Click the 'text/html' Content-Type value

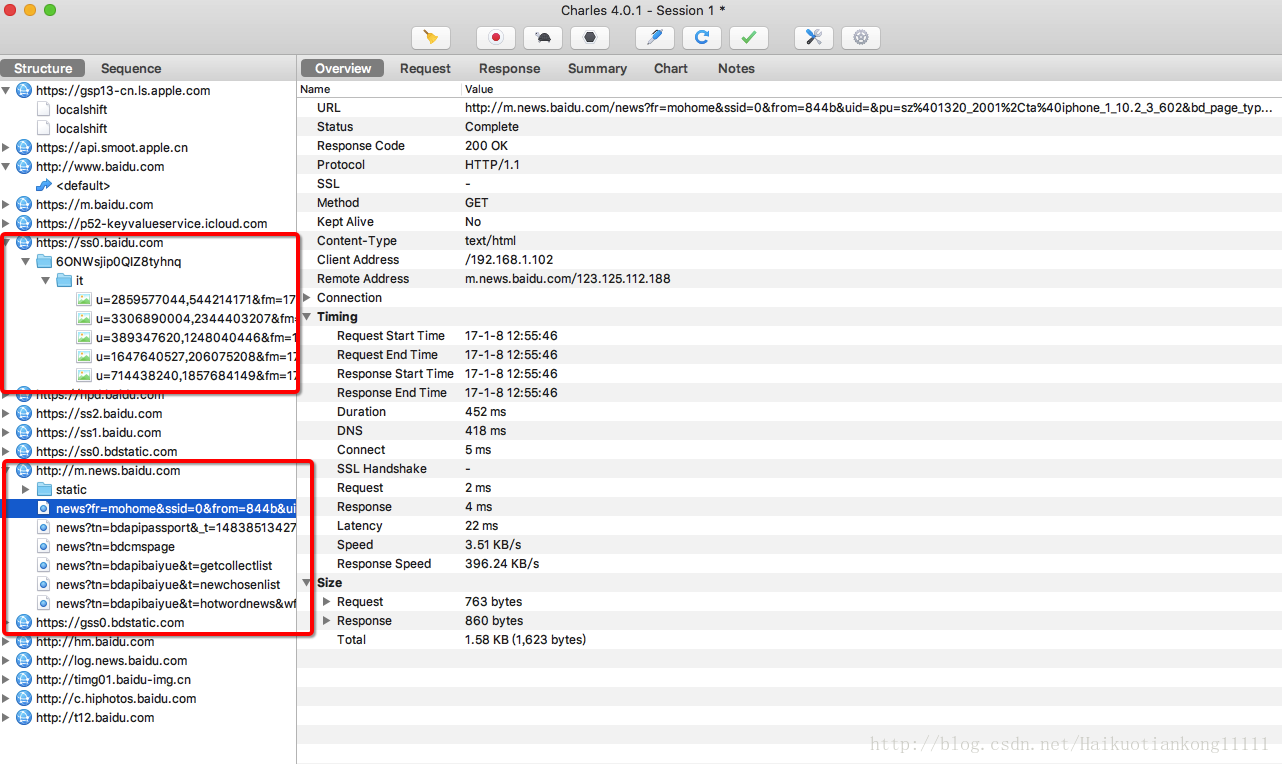coord(490,240)
